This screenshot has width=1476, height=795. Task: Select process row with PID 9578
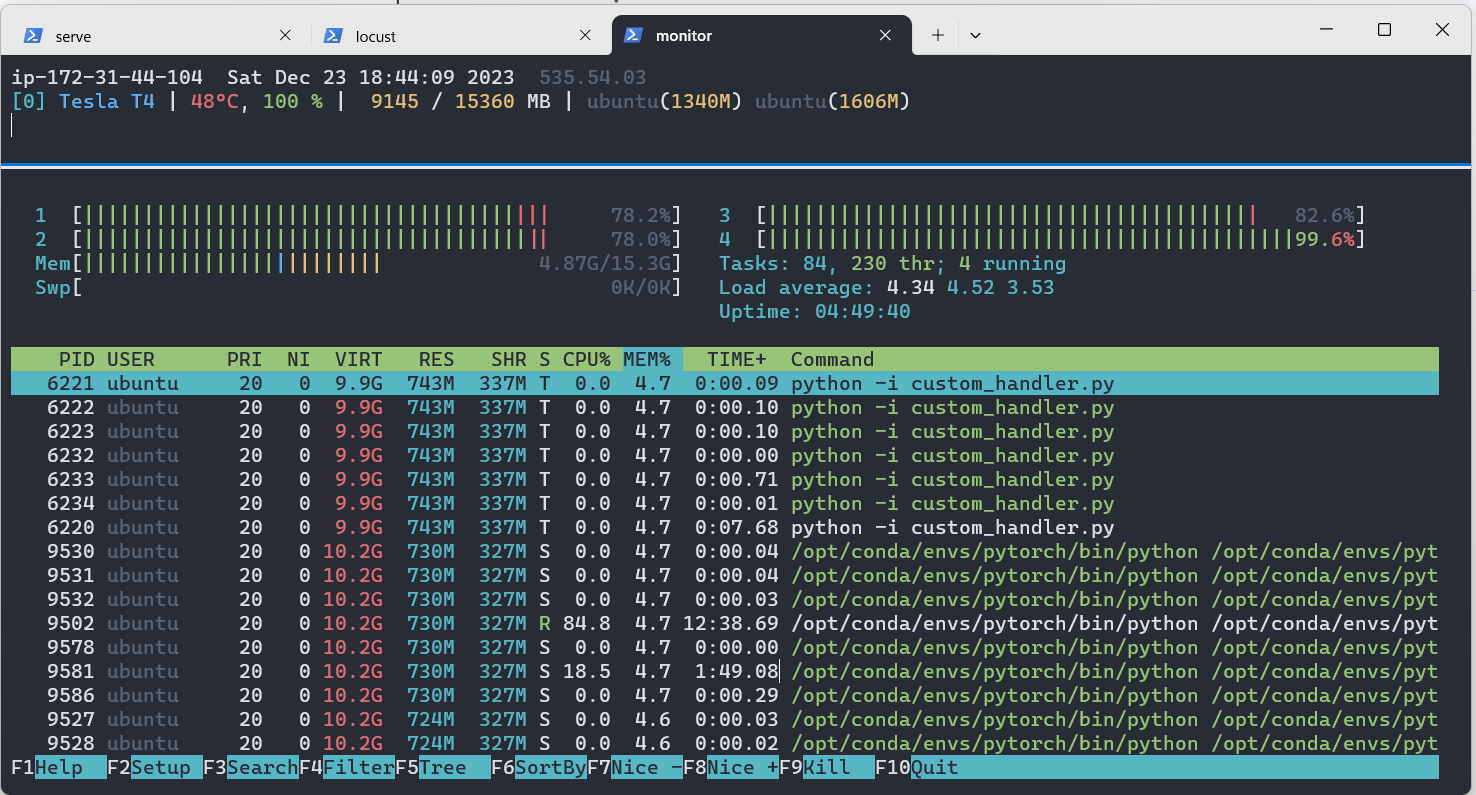click(x=725, y=647)
